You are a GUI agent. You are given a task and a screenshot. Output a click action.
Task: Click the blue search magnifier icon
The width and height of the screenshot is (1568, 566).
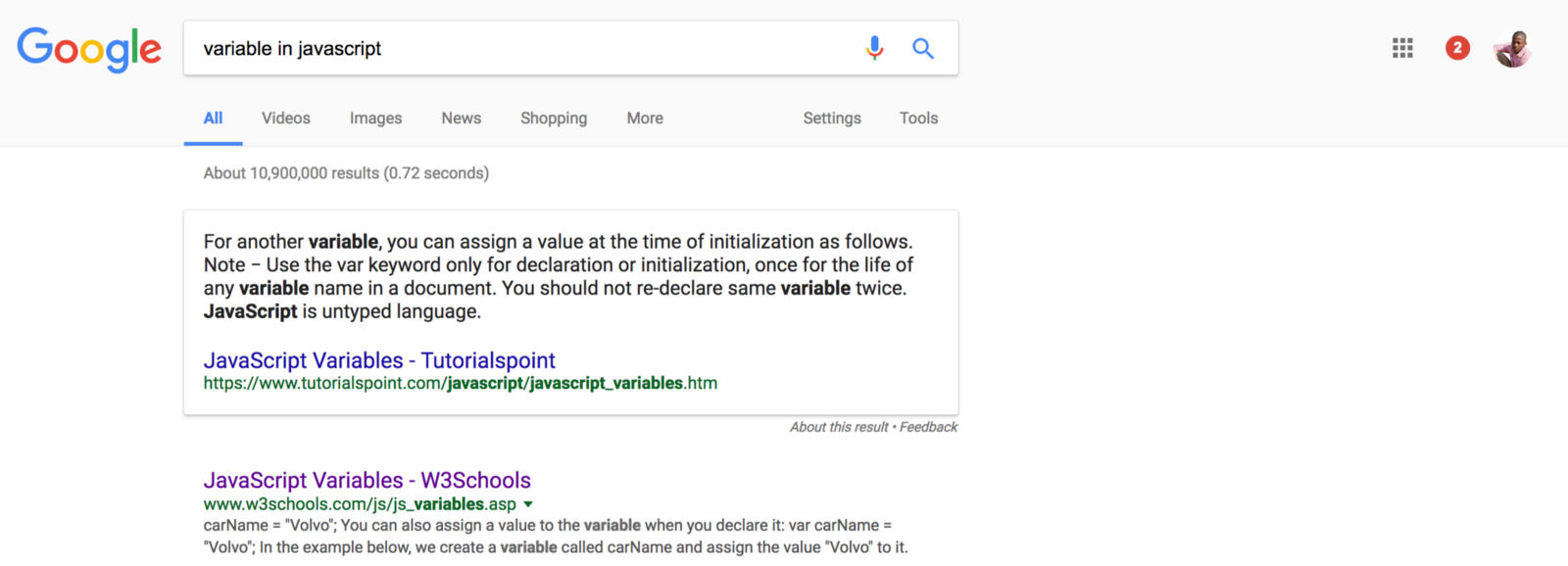[922, 48]
